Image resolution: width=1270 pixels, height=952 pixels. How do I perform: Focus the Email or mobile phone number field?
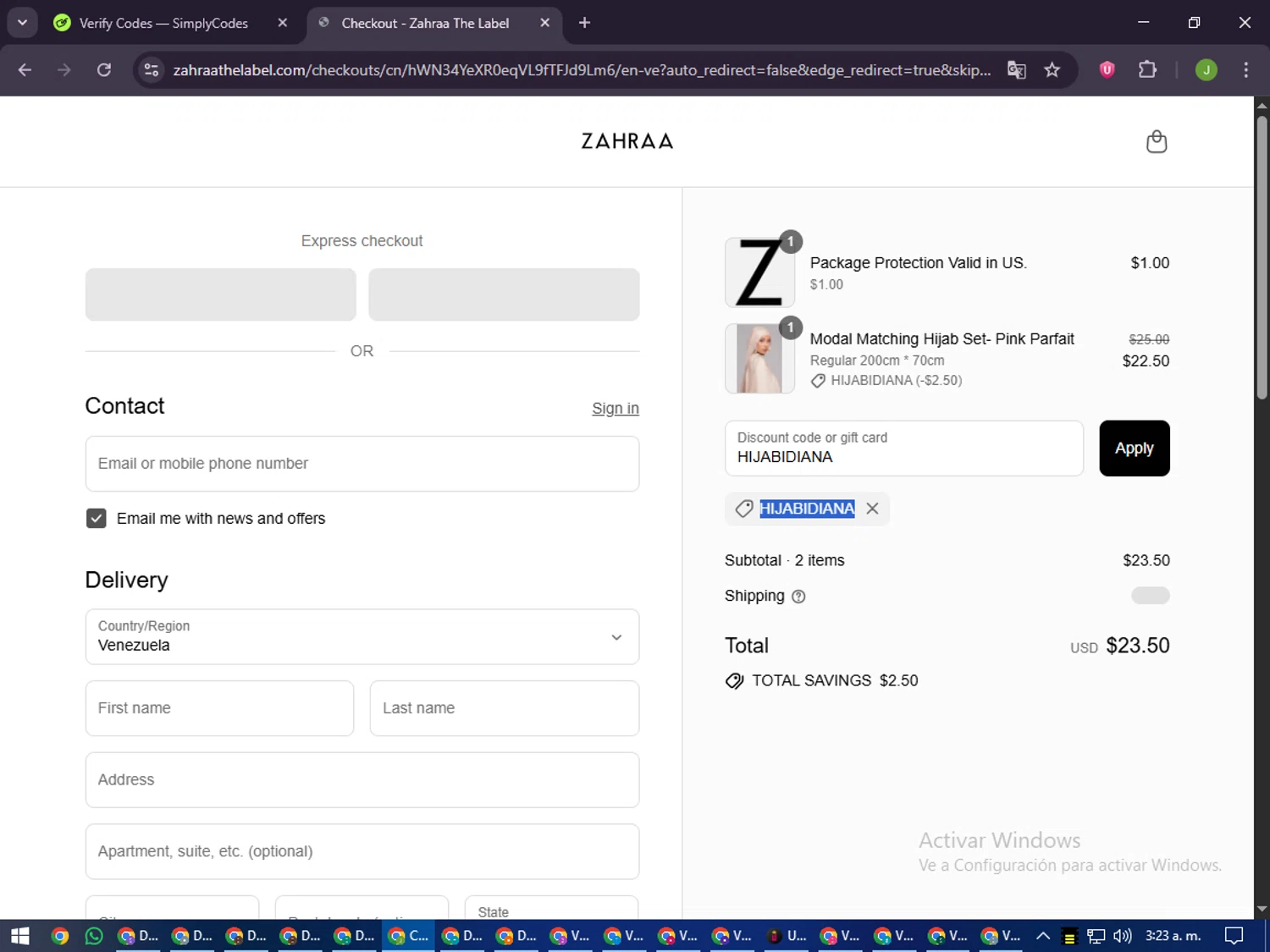click(362, 464)
